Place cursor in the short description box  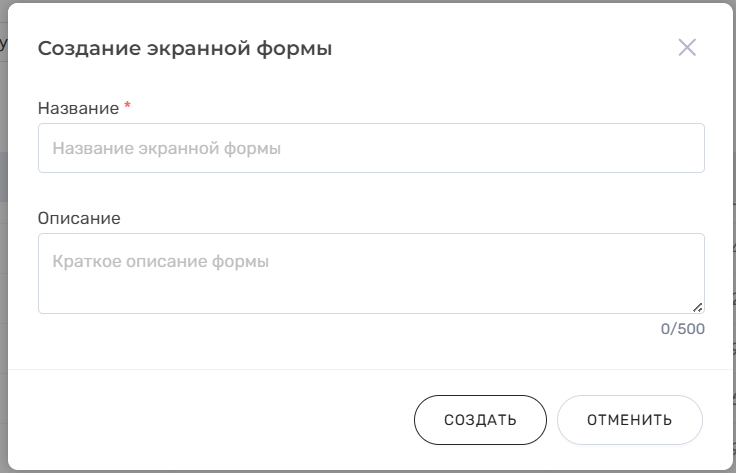(x=371, y=273)
